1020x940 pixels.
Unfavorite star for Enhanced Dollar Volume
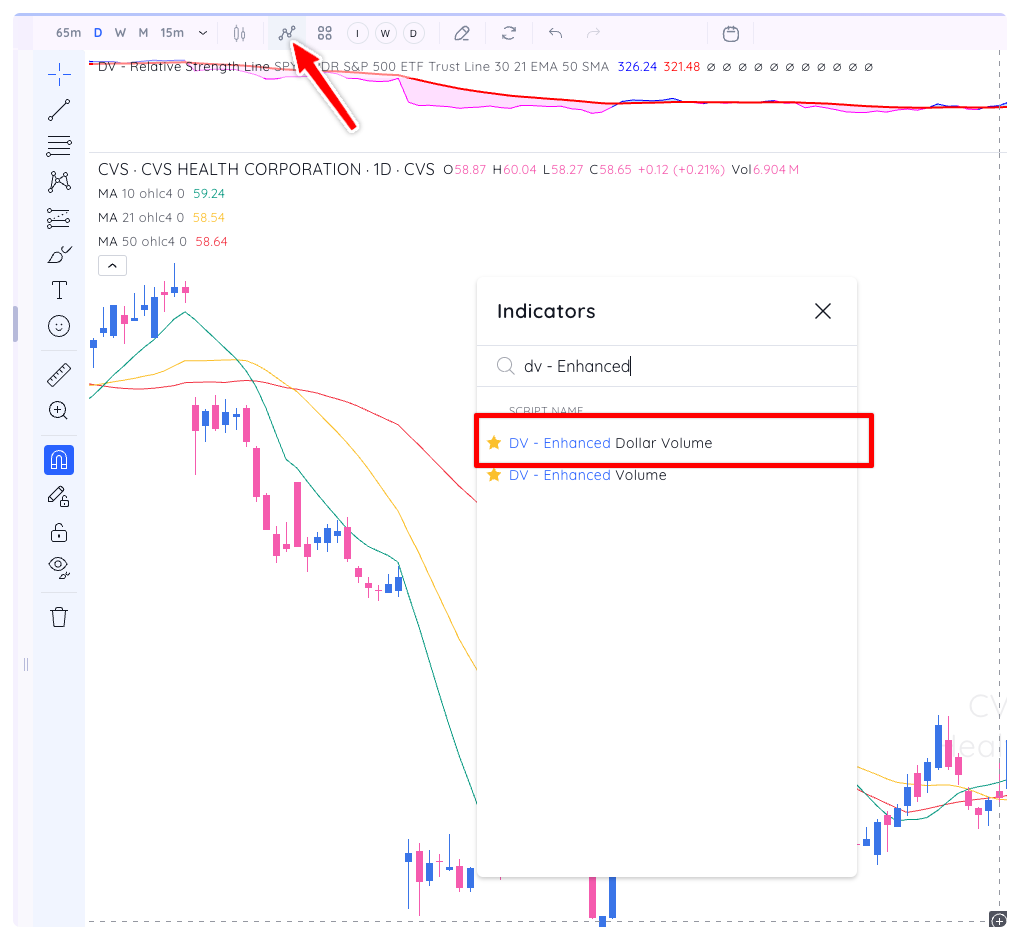click(x=494, y=443)
